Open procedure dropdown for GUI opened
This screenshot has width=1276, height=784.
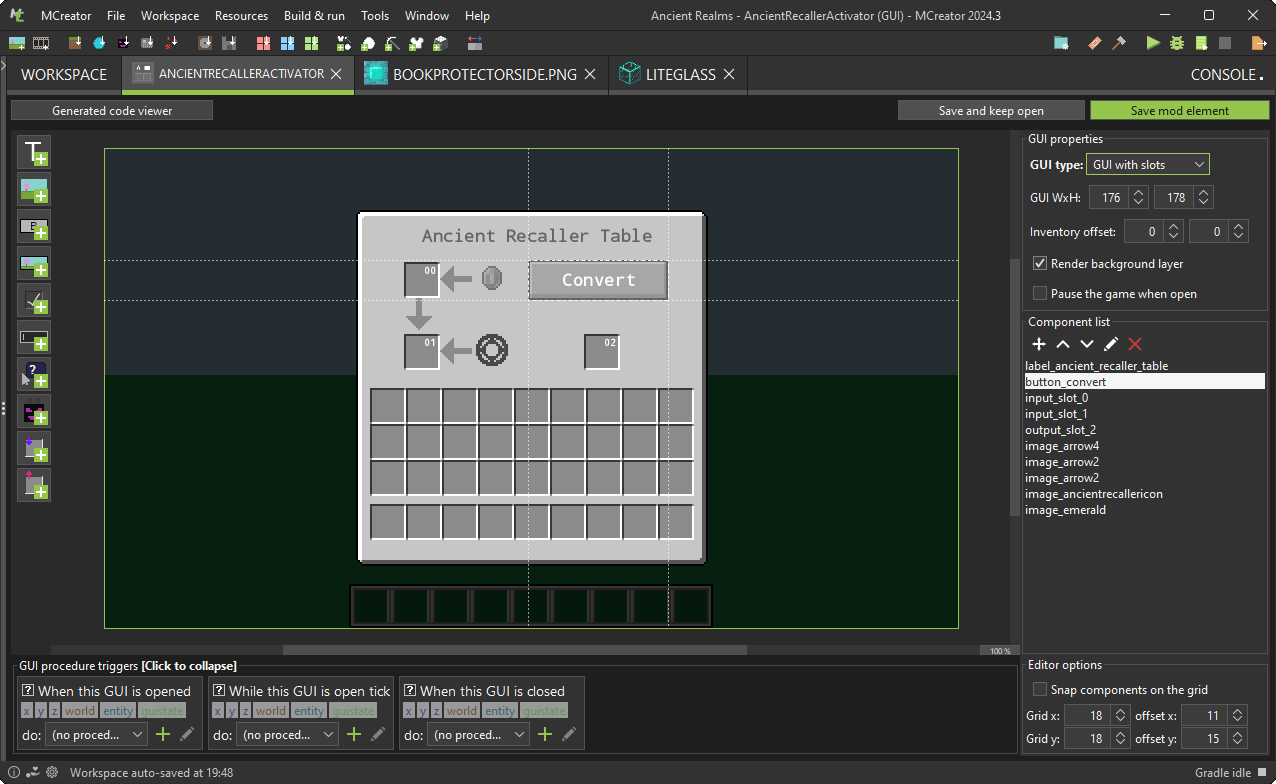click(x=96, y=734)
